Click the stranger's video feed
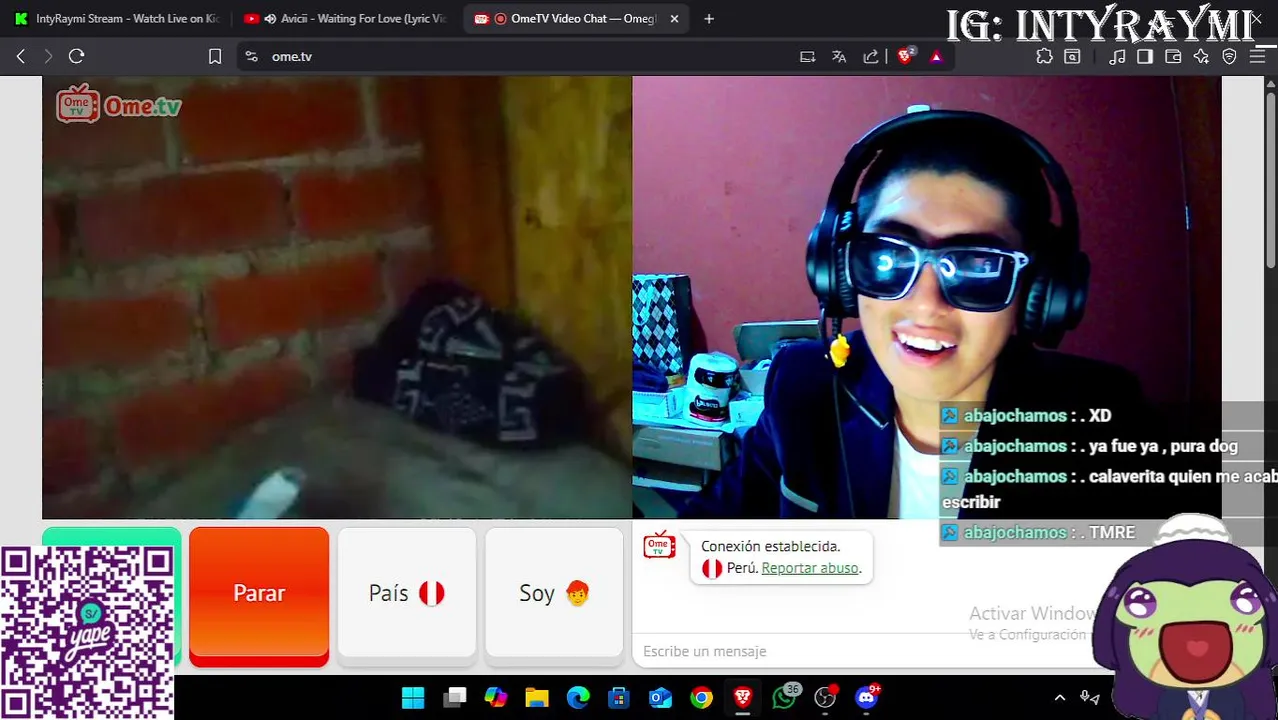 tap(337, 297)
